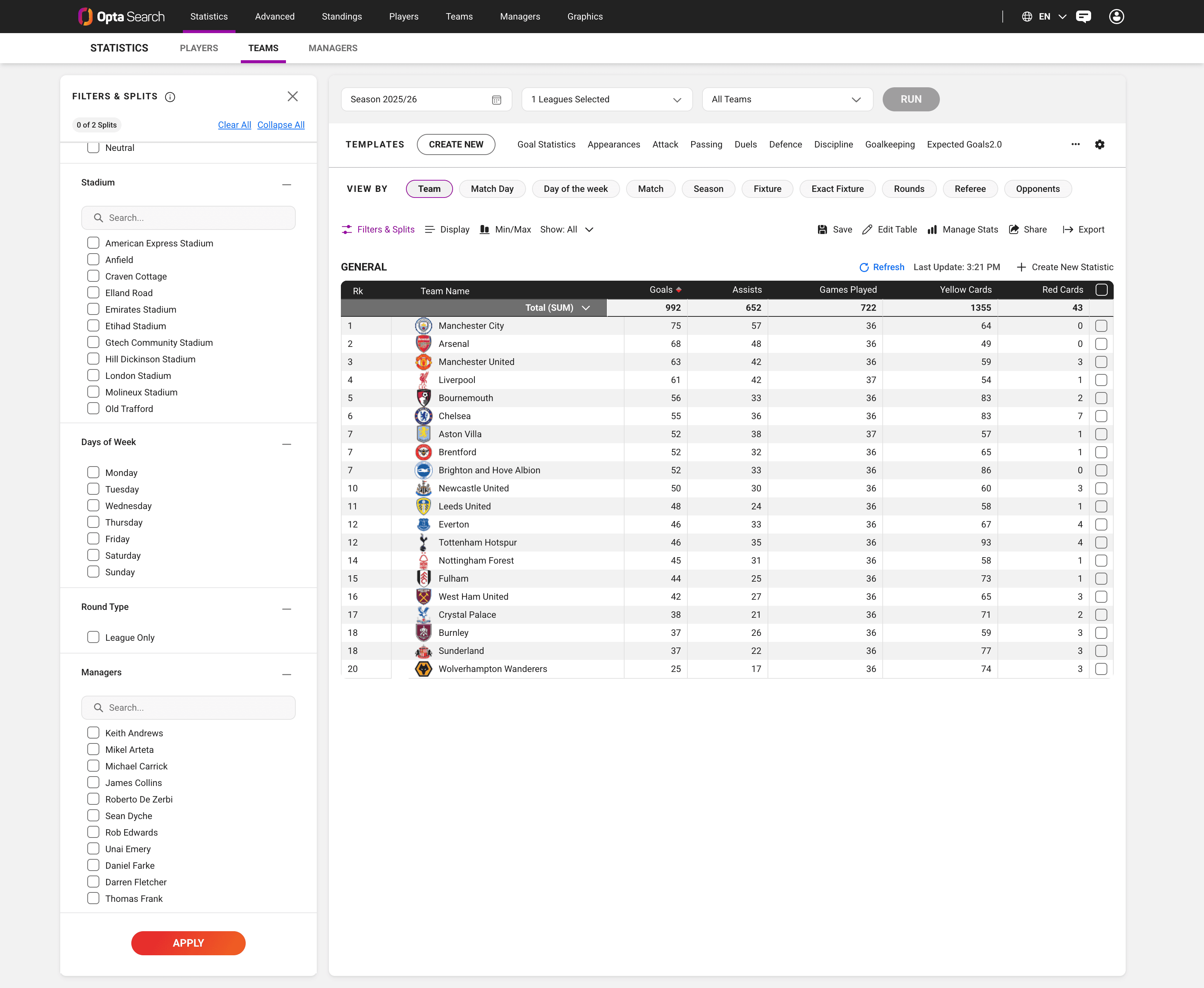1204x988 pixels.
Task: Collapse the Stadium section
Action: click(x=287, y=184)
